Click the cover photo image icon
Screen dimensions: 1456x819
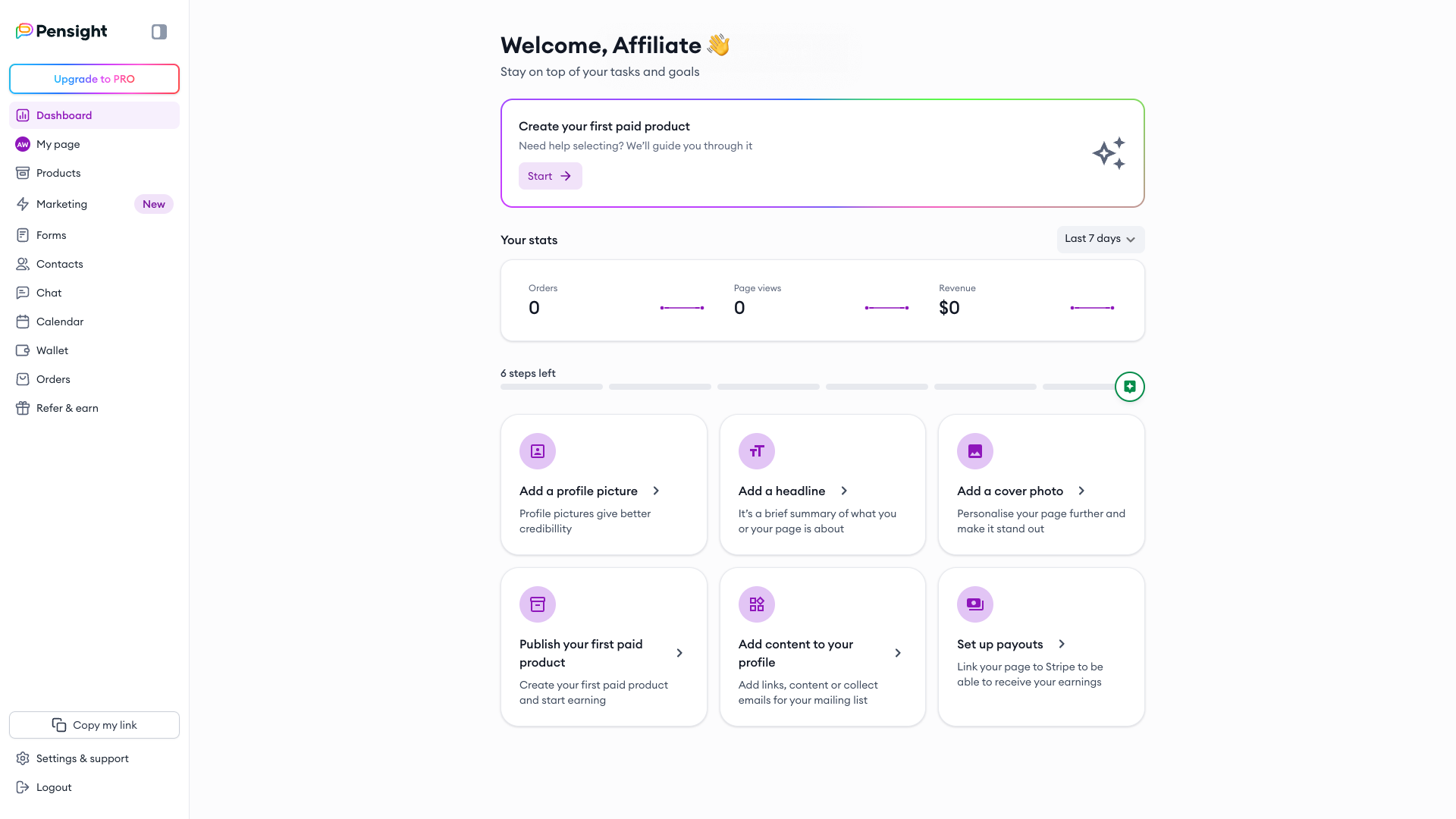click(974, 451)
